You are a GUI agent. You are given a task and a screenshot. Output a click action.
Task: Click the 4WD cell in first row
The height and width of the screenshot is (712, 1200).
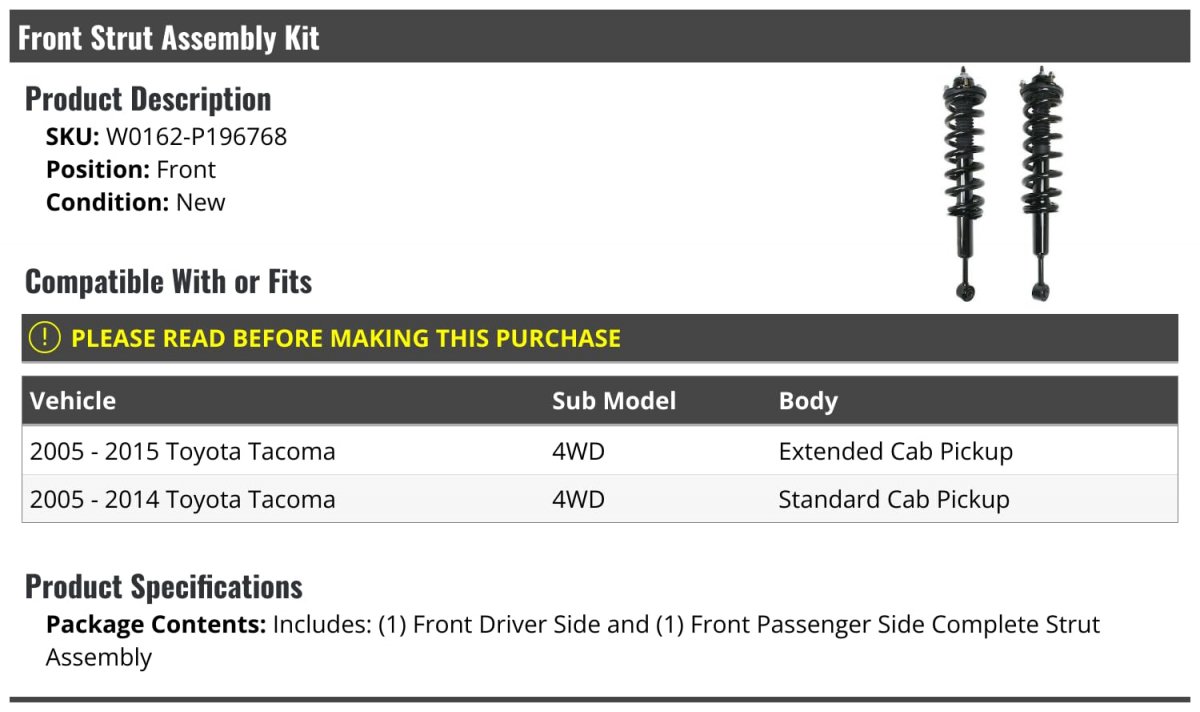[578, 452]
